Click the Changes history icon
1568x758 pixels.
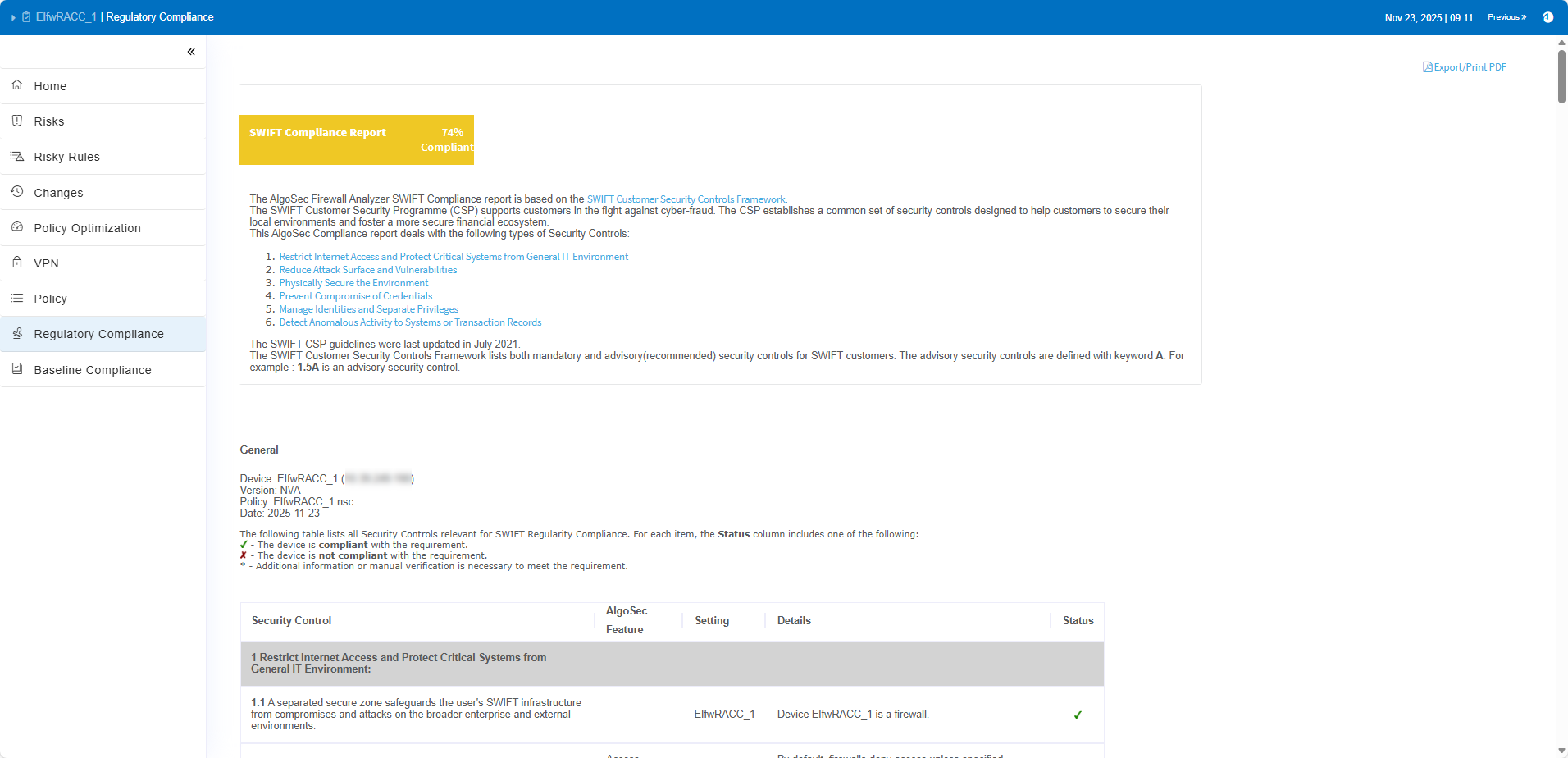pos(17,192)
